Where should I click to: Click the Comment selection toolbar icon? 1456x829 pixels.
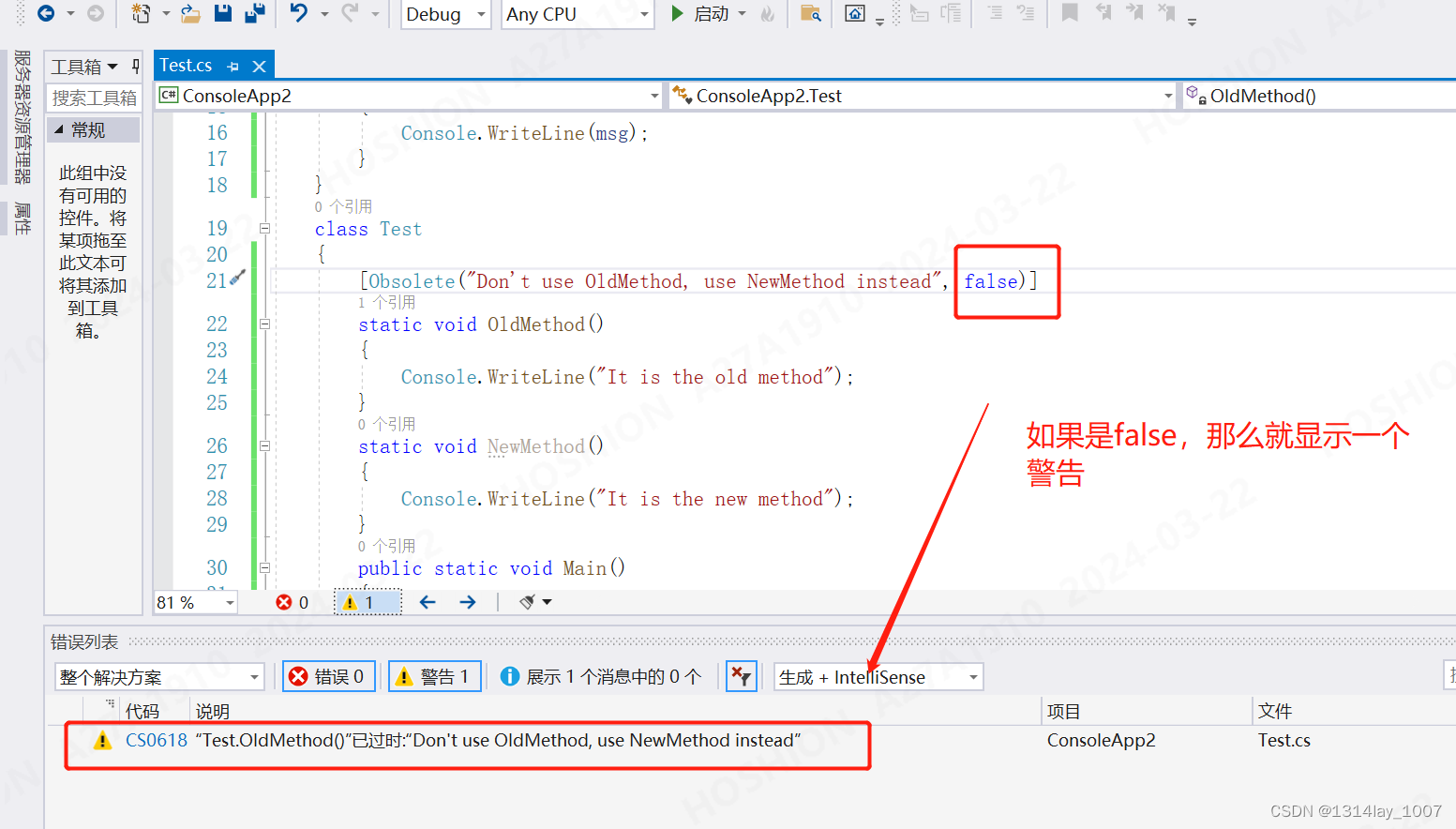coord(920,13)
